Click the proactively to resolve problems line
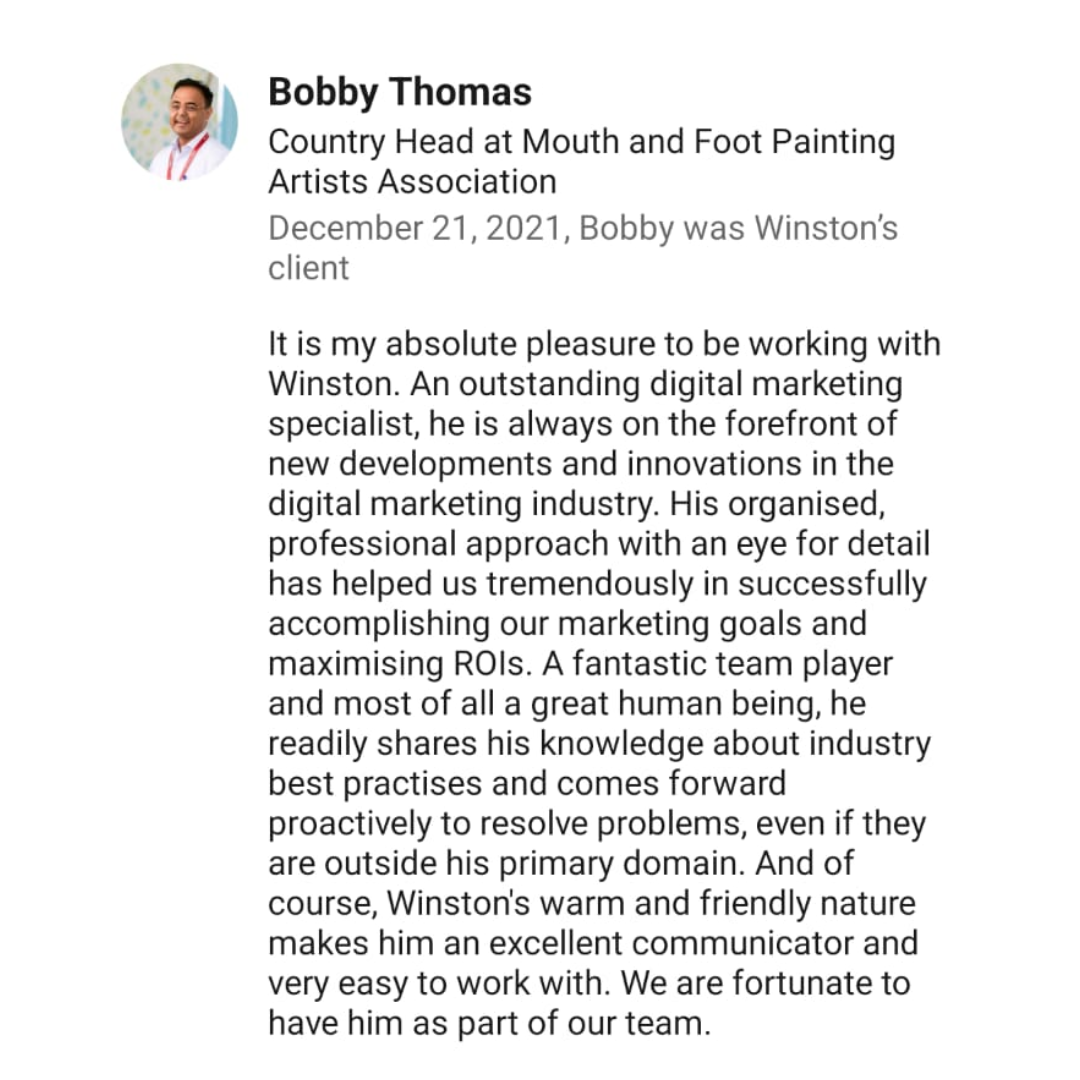Screen dimensions: 1080x1080 pyautogui.click(x=597, y=823)
